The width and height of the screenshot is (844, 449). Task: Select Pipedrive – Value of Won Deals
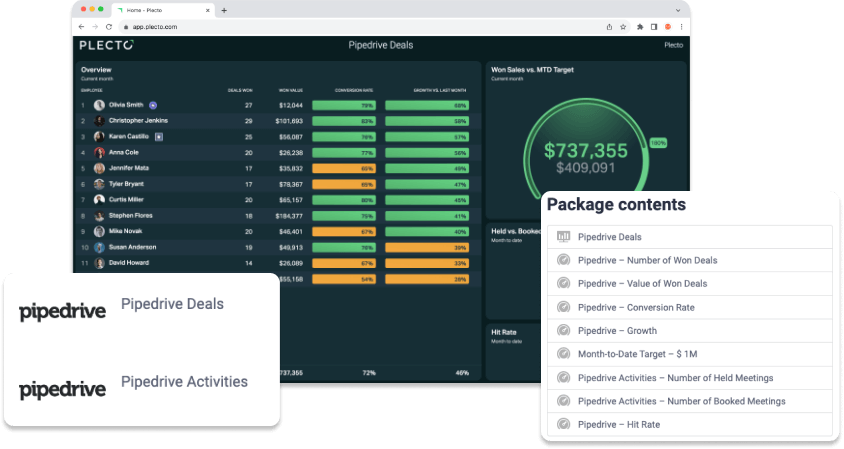(x=690, y=284)
